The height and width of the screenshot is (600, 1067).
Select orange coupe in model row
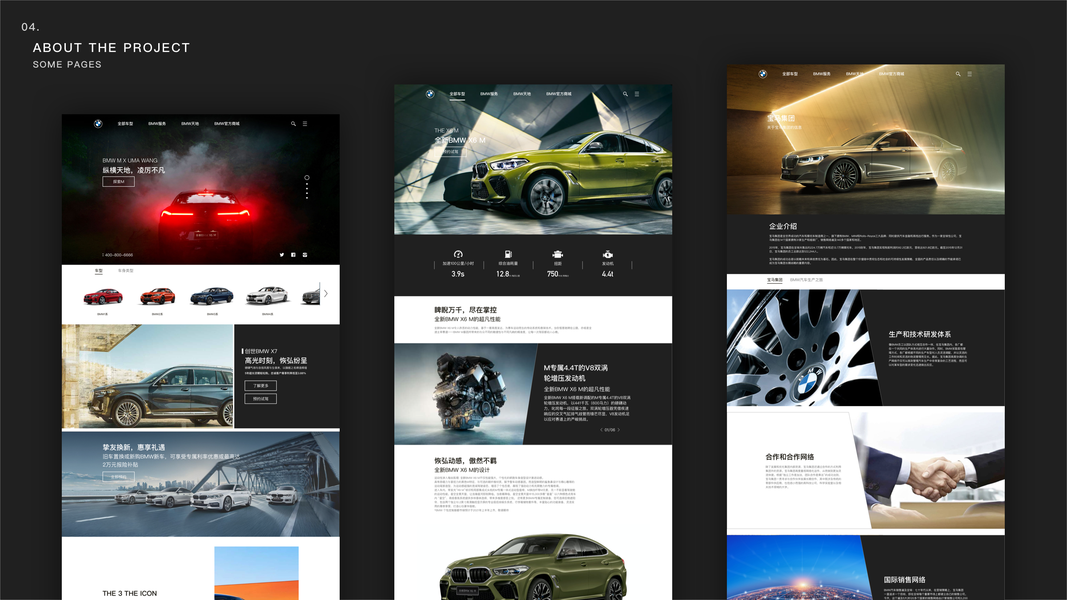tap(157, 296)
